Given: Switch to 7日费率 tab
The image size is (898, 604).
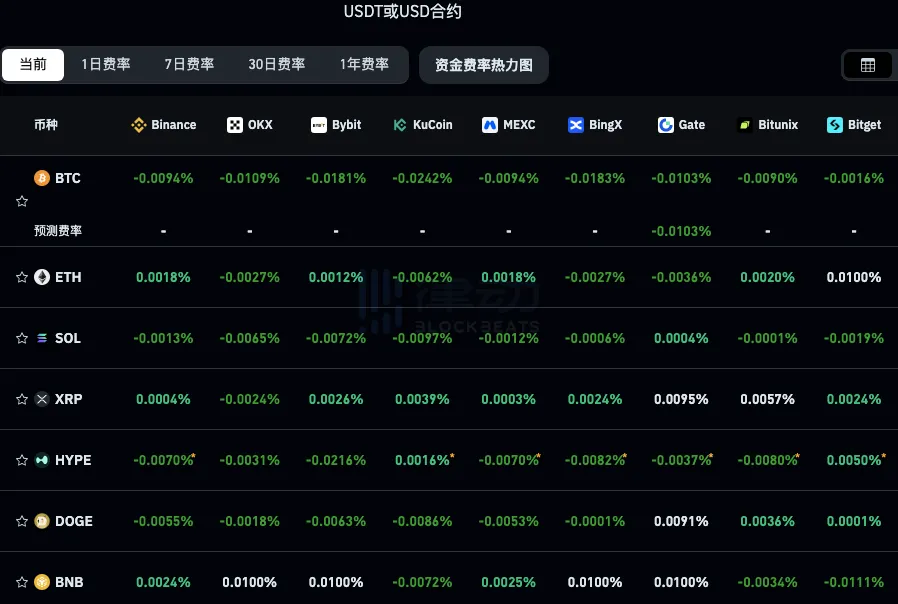Looking at the screenshot, I should 189,65.
